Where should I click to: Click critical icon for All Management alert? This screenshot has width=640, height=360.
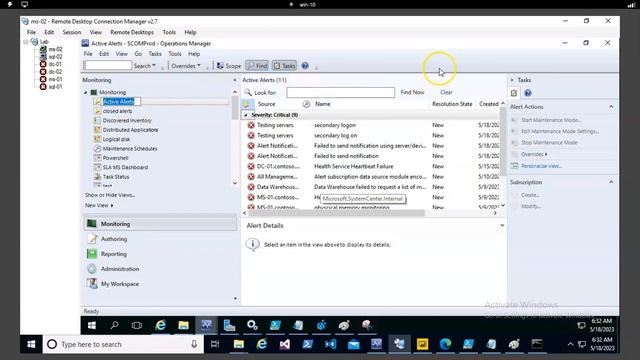tap(251, 177)
